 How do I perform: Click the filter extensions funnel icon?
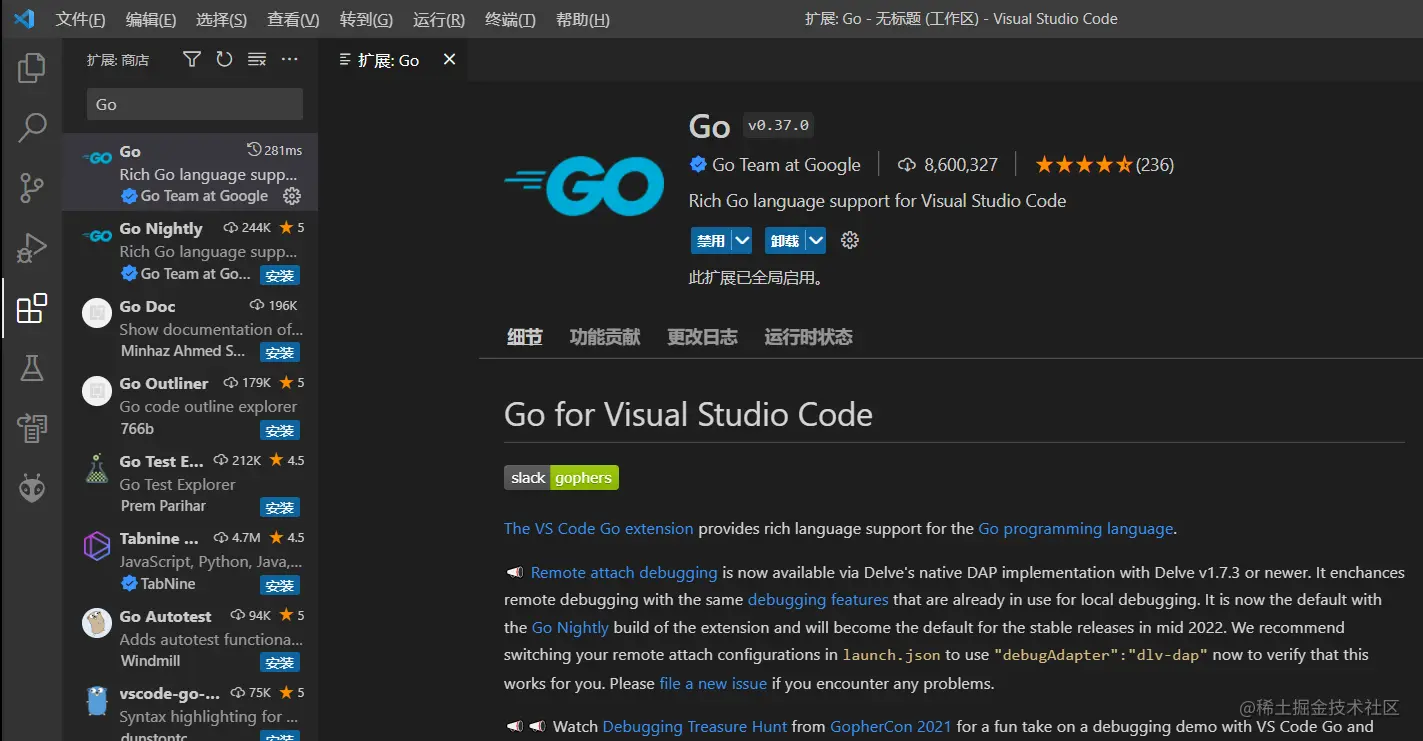click(x=192, y=60)
